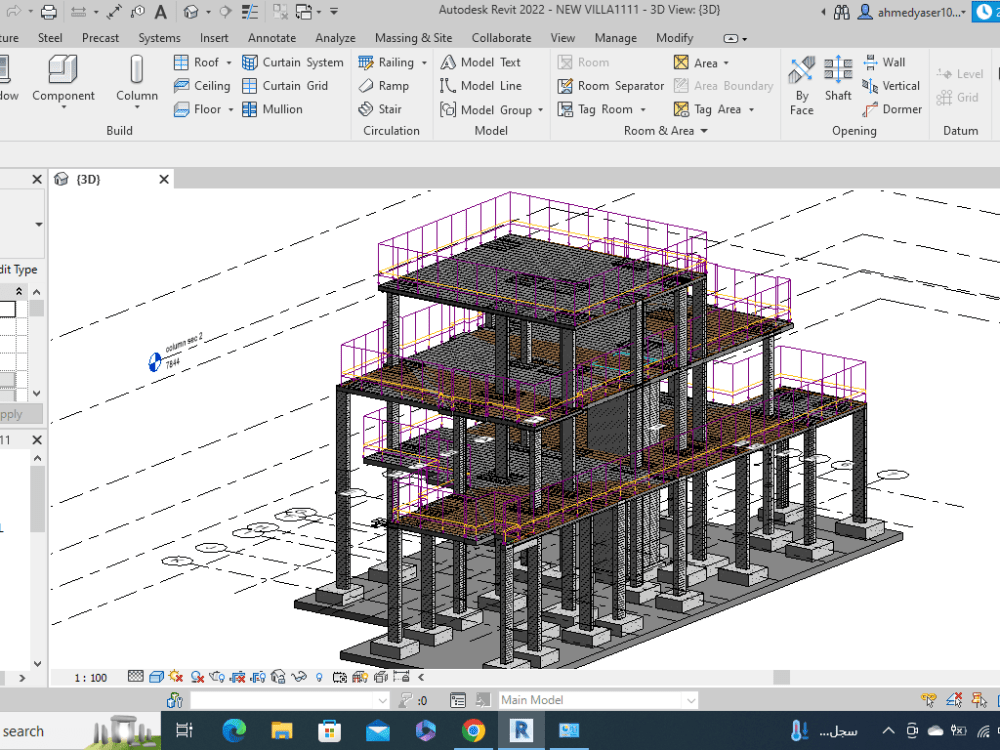Select the Stair tool

pyautogui.click(x=379, y=109)
